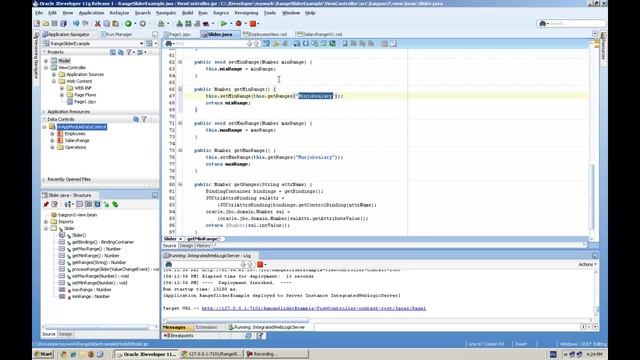Open the Target URL link in the log

[313, 309]
